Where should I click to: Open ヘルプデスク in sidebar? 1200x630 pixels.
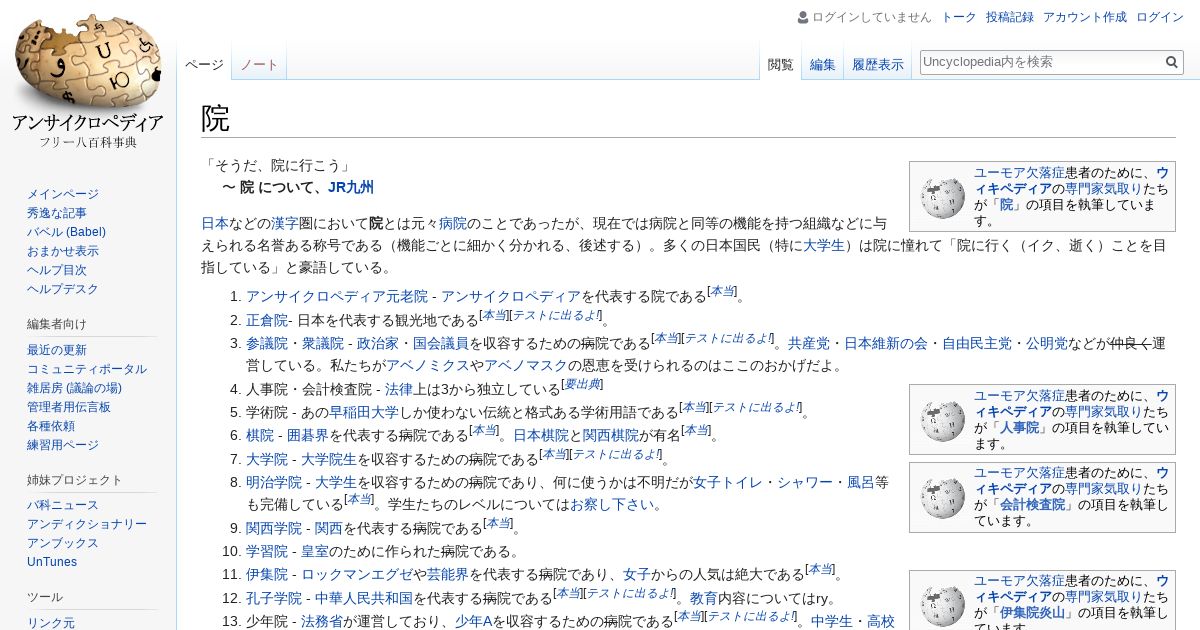(x=63, y=289)
